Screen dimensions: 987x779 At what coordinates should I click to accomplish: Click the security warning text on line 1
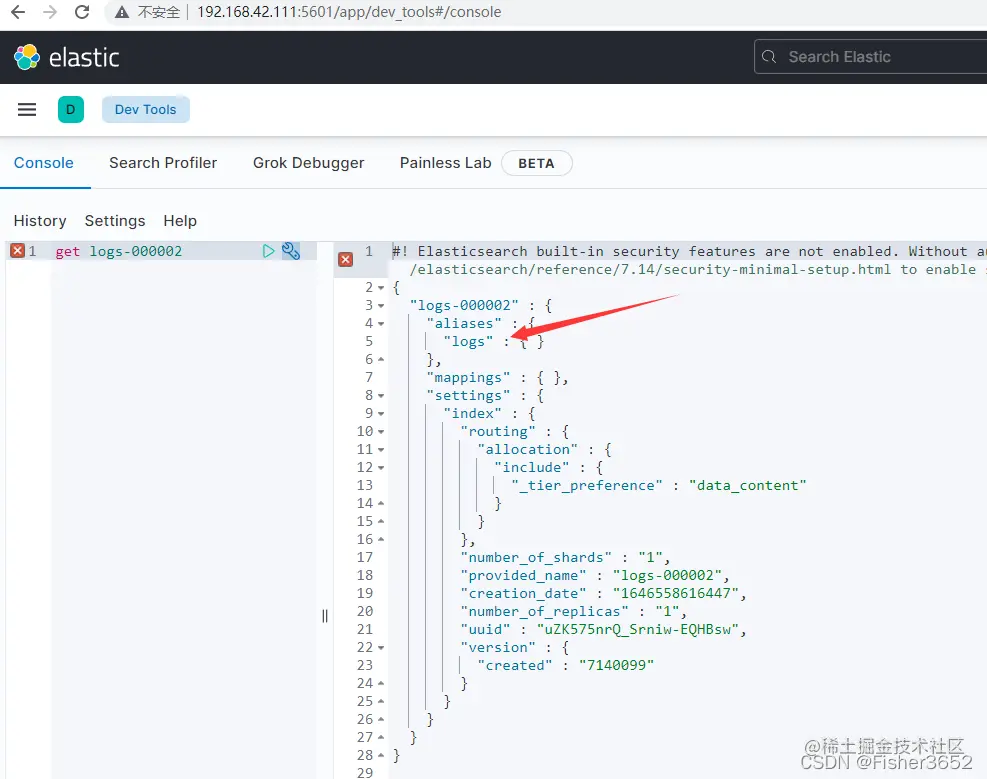689,251
